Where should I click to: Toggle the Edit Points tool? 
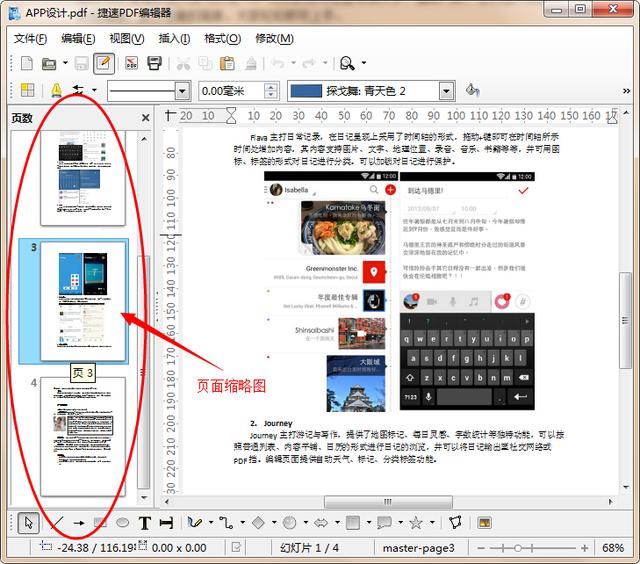pos(456,522)
